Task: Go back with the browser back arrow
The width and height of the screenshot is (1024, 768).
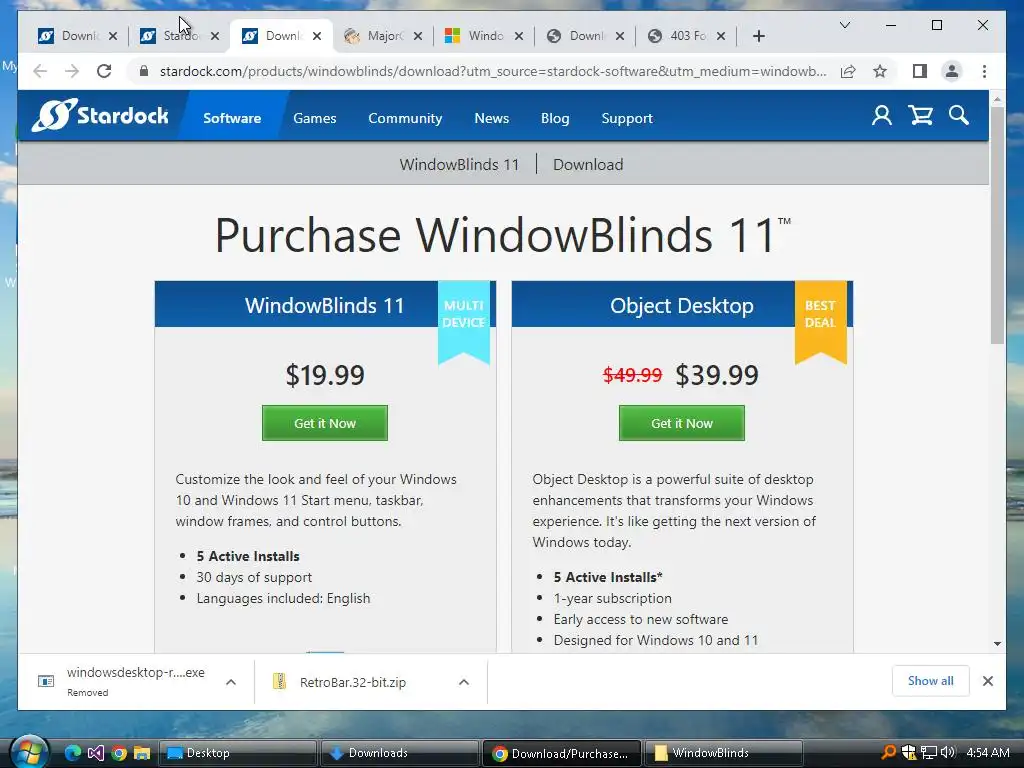Action: [x=40, y=71]
